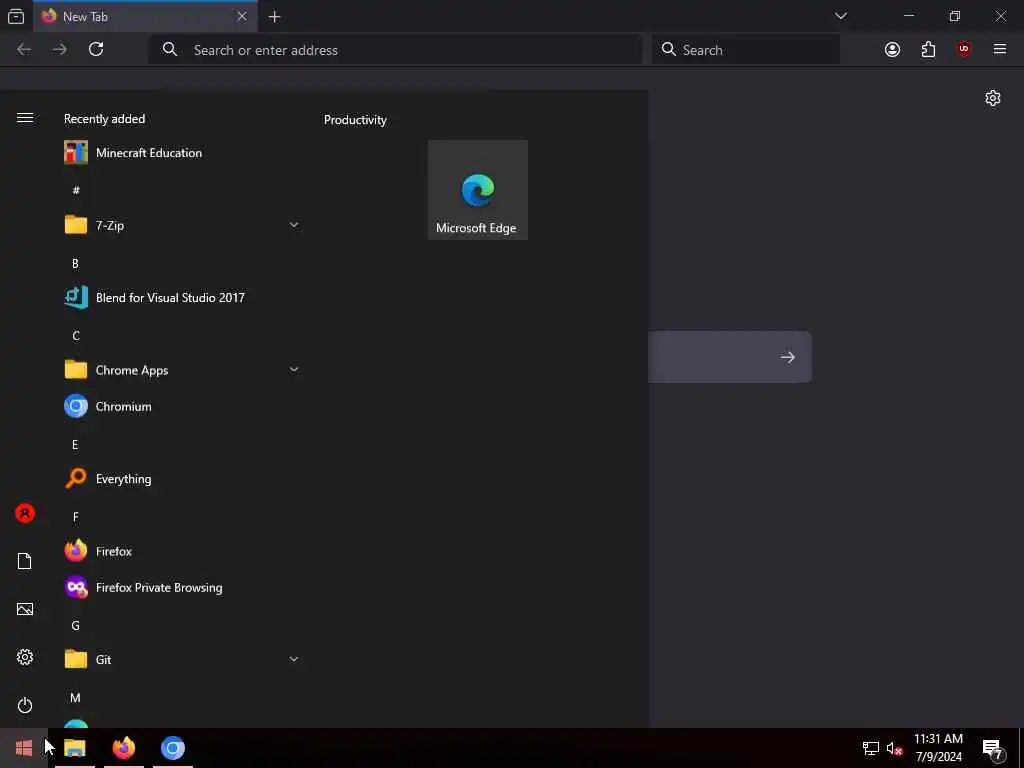Open Pictures from Start sidebar

[x=25, y=609]
